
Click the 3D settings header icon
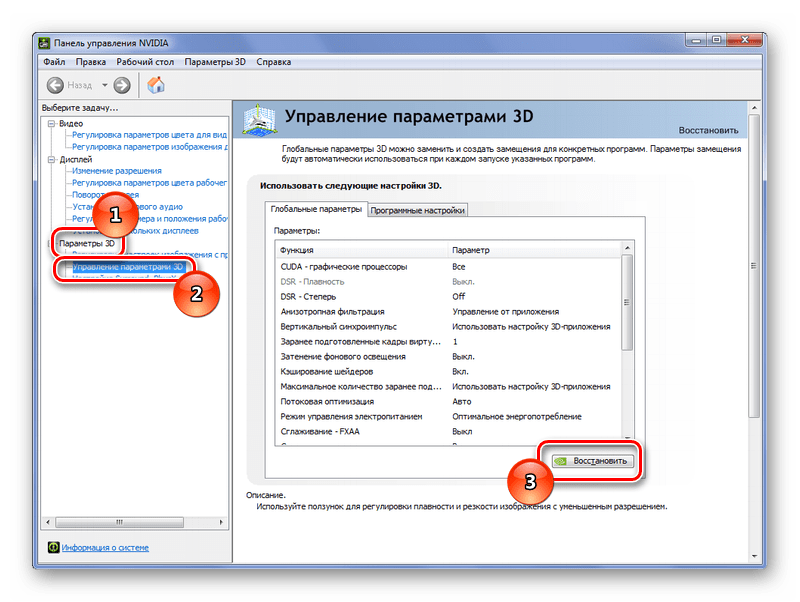coord(257,122)
